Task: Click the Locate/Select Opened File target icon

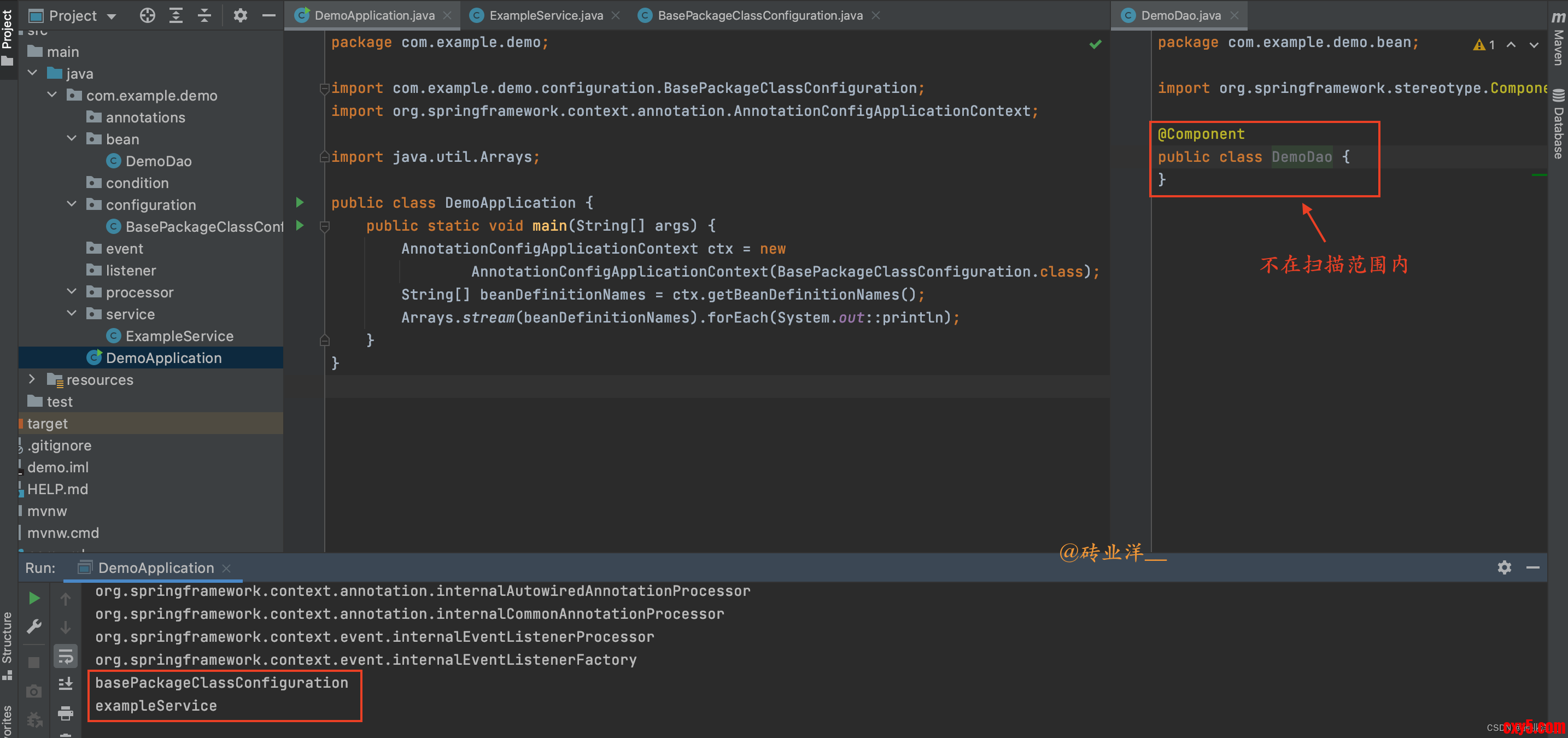Action: (x=147, y=15)
